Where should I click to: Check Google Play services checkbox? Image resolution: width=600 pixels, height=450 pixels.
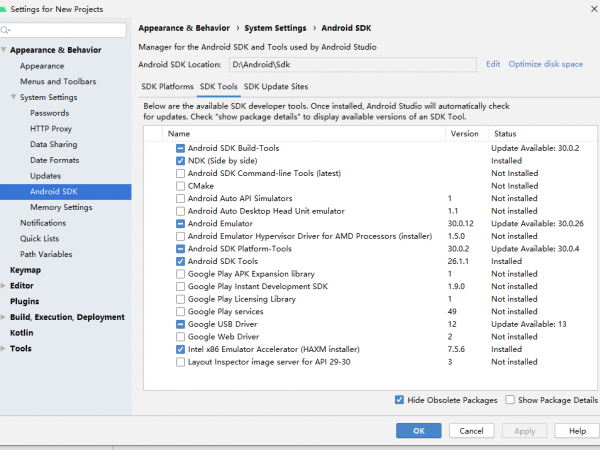pos(180,311)
